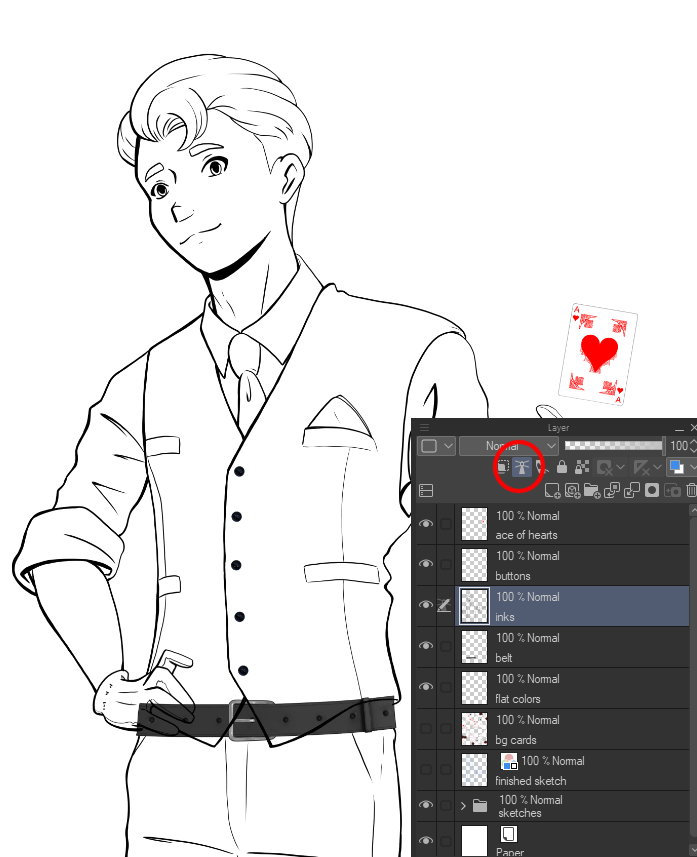Click the Paper layer page icon

tap(508, 834)
